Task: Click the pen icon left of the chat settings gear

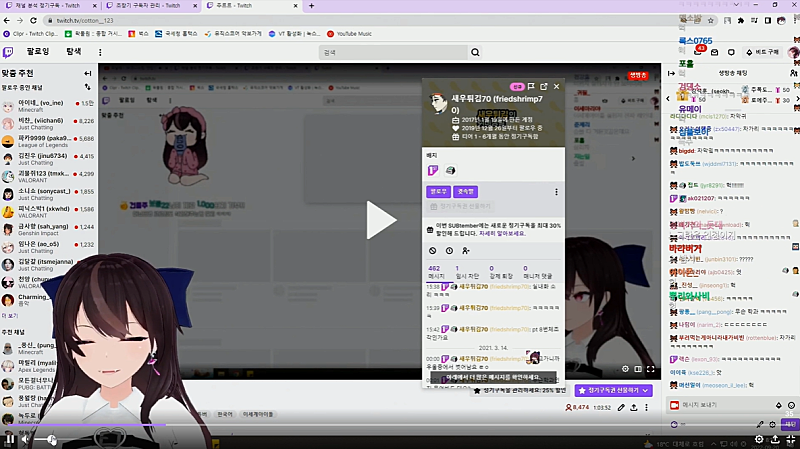Action: point(760,425)
